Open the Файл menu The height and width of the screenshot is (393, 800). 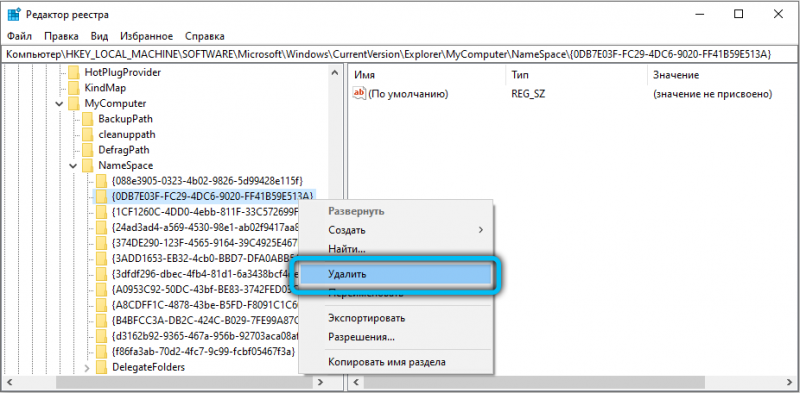[19, 36]
